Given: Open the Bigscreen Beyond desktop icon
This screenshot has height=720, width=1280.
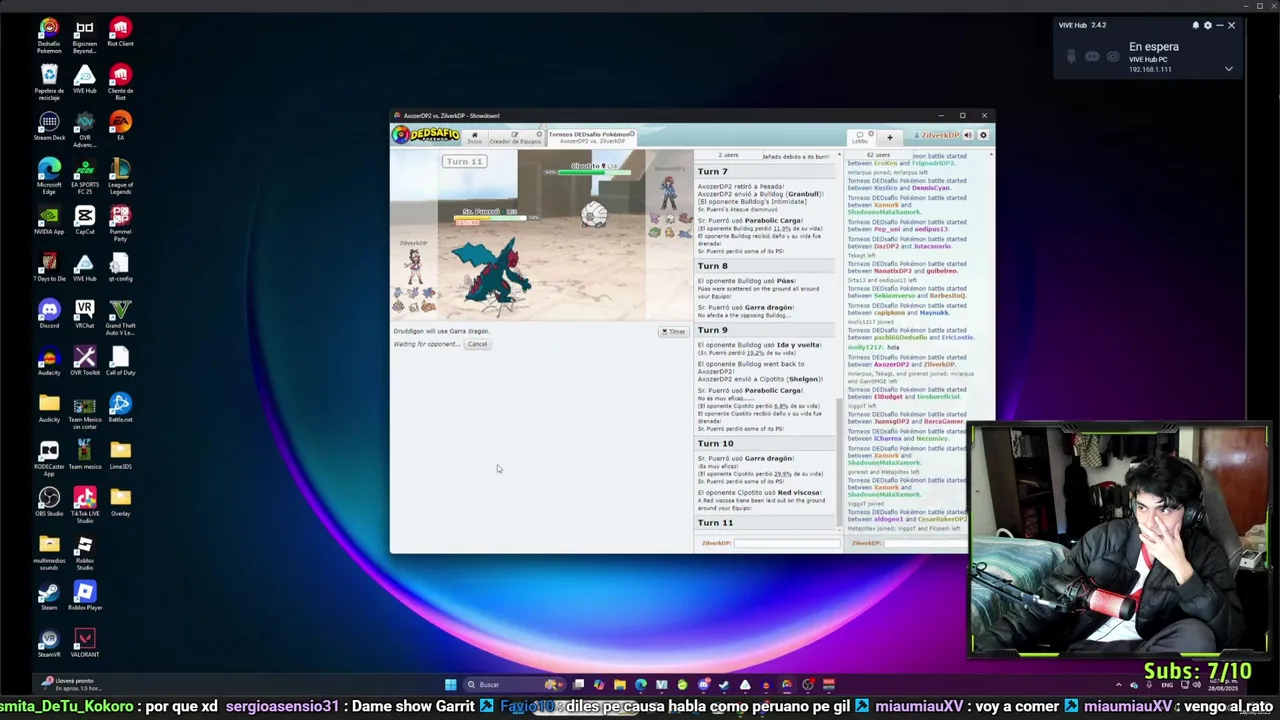Looking at the screenshot, I should pos(85,35).
